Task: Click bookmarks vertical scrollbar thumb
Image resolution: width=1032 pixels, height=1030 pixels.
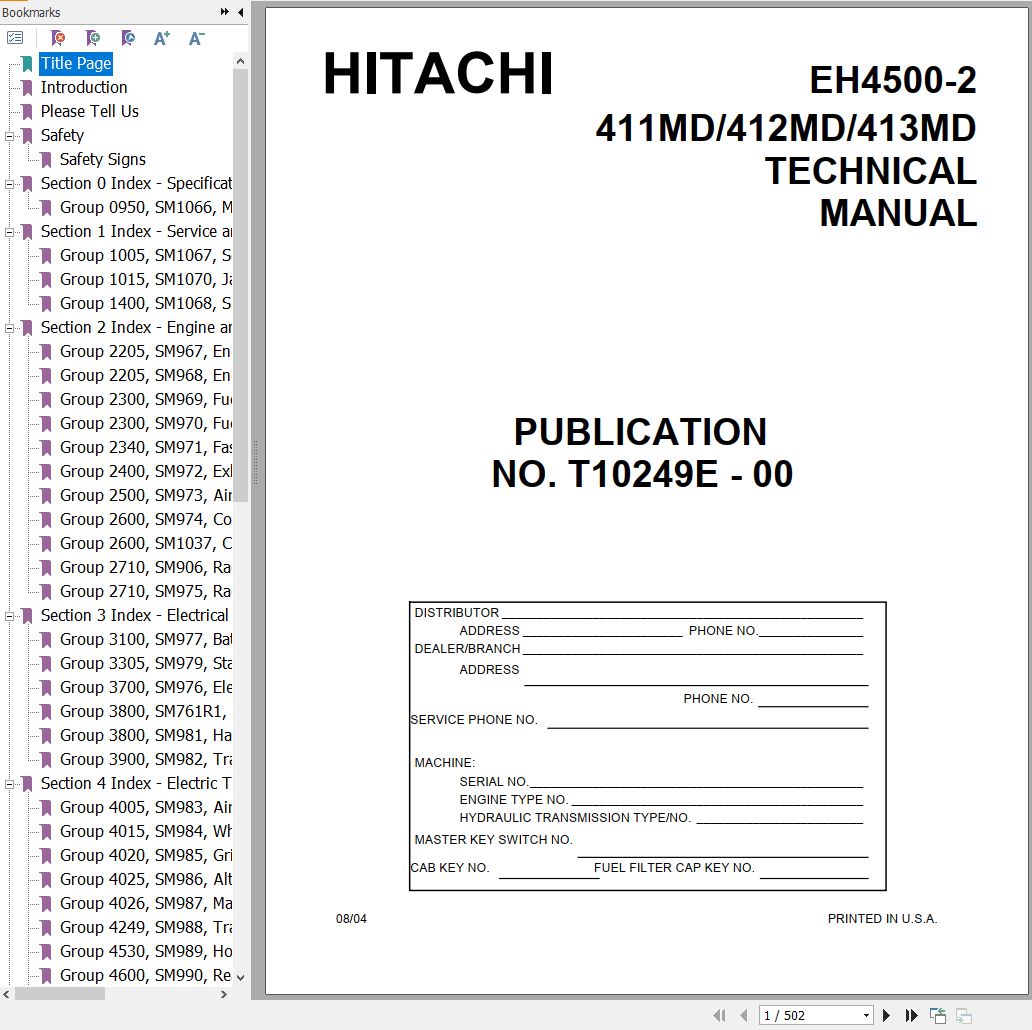Action: tap(240, 286)
